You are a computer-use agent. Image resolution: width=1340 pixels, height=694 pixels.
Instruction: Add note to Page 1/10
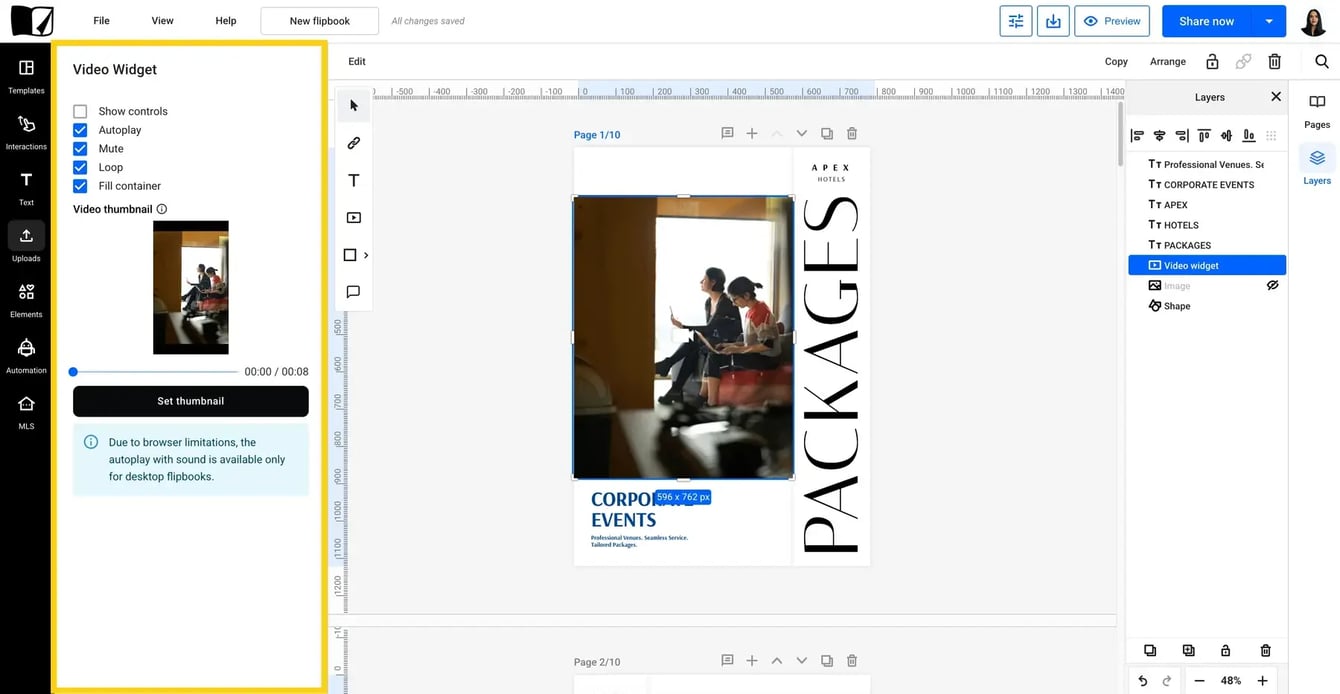(x=727, y=133)
